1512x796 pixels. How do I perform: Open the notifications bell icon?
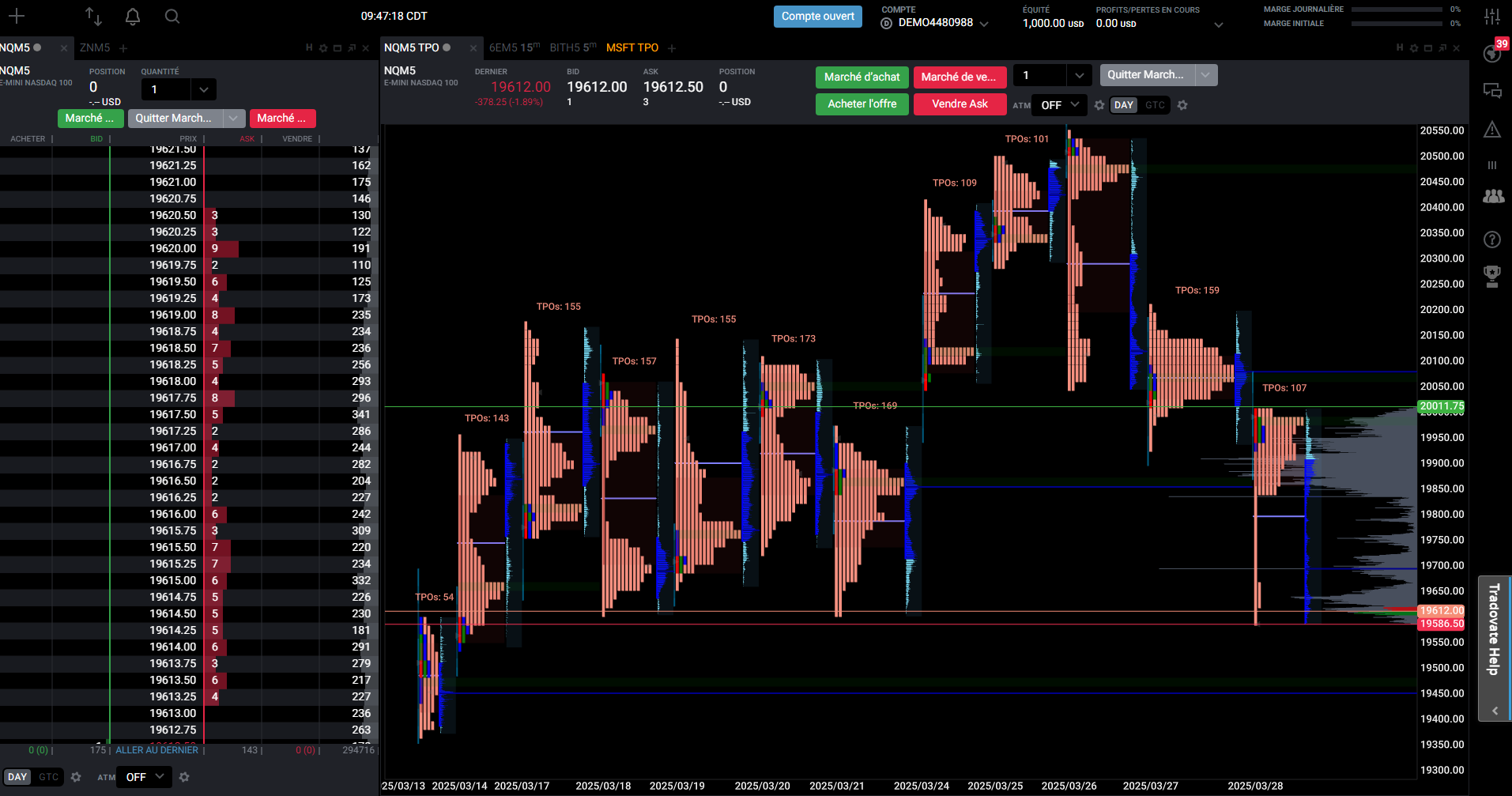click(133, 16)
